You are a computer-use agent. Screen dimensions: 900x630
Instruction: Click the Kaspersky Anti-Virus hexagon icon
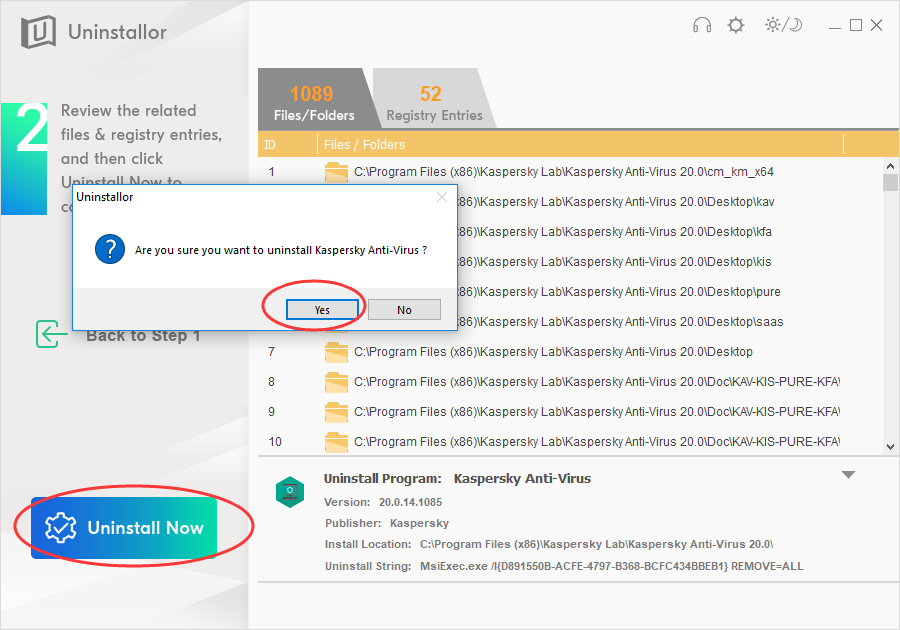(x=290, y=492)
